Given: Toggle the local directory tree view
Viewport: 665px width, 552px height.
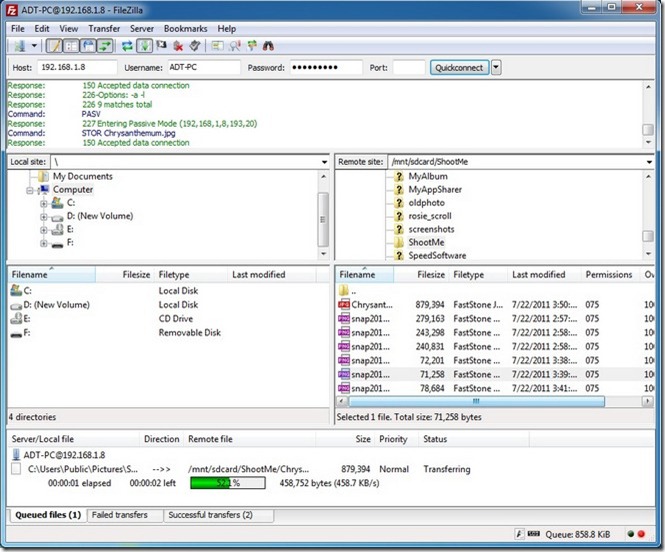Looking at the screenshot, I should pyautogui.click(x=70, y=46).
